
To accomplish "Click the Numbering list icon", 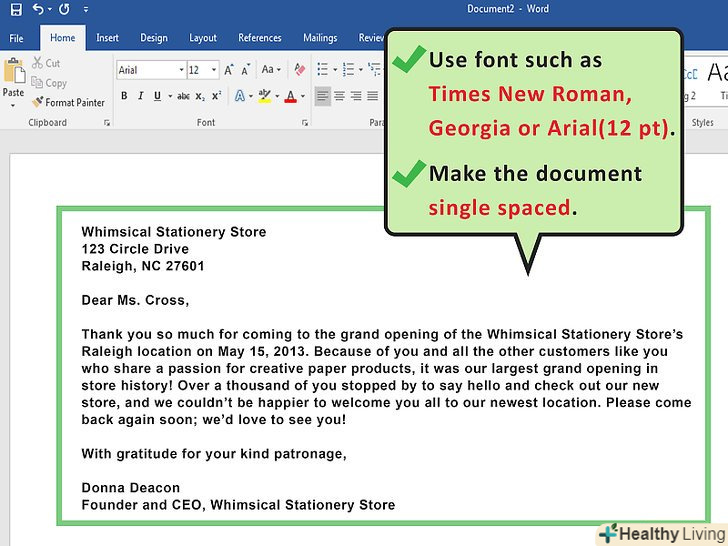I will 348,70.
